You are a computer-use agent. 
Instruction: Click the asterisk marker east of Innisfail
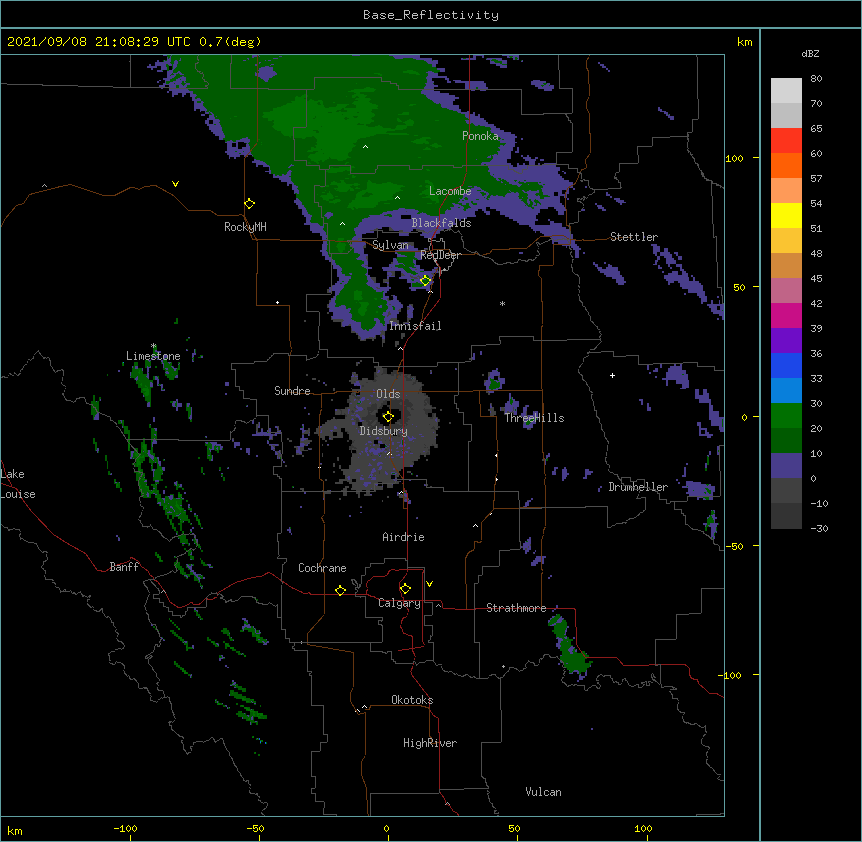click(502, 304)
